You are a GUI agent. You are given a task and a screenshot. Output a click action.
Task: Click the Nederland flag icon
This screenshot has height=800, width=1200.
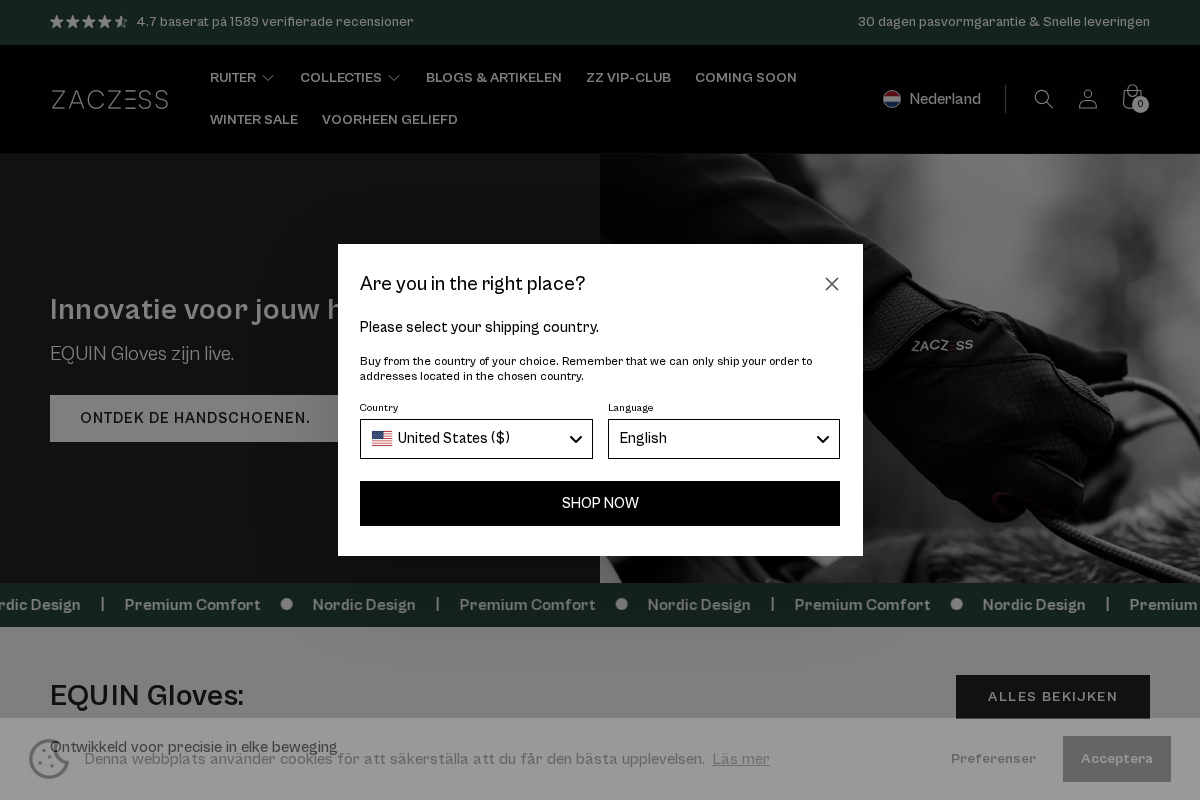click(892, 99)
